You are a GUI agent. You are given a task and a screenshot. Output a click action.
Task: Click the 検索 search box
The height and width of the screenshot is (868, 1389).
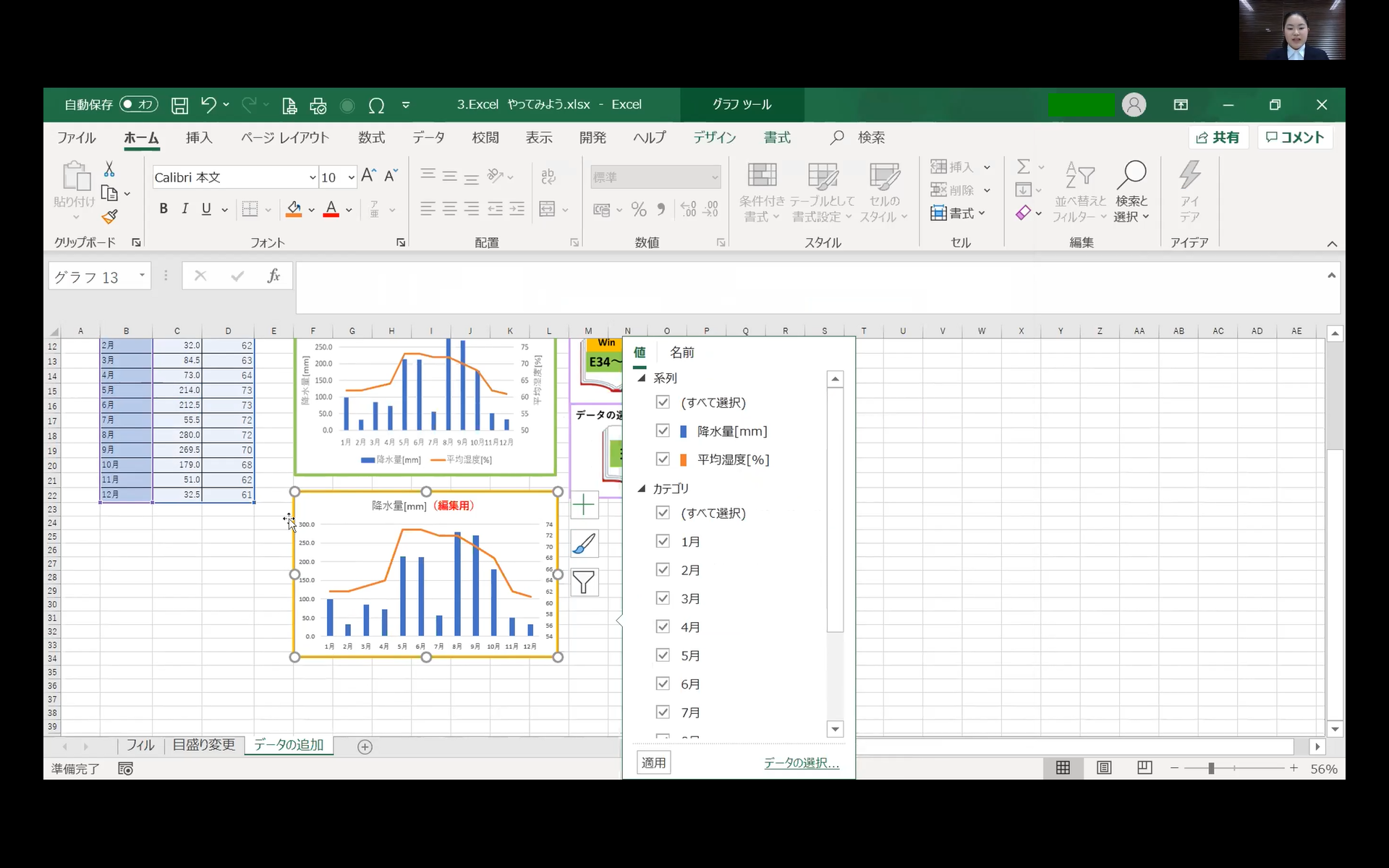point(858,137)
